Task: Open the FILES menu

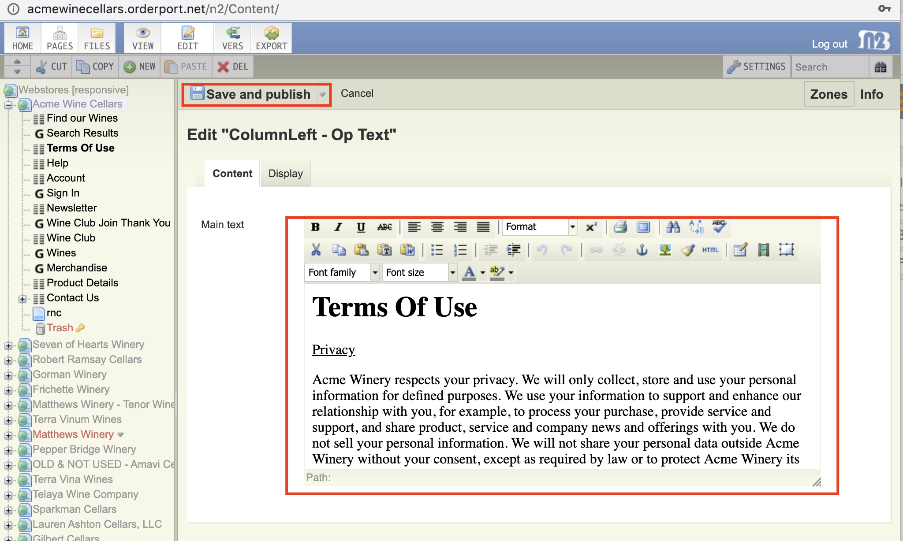Action: click(x=97, y=38)
